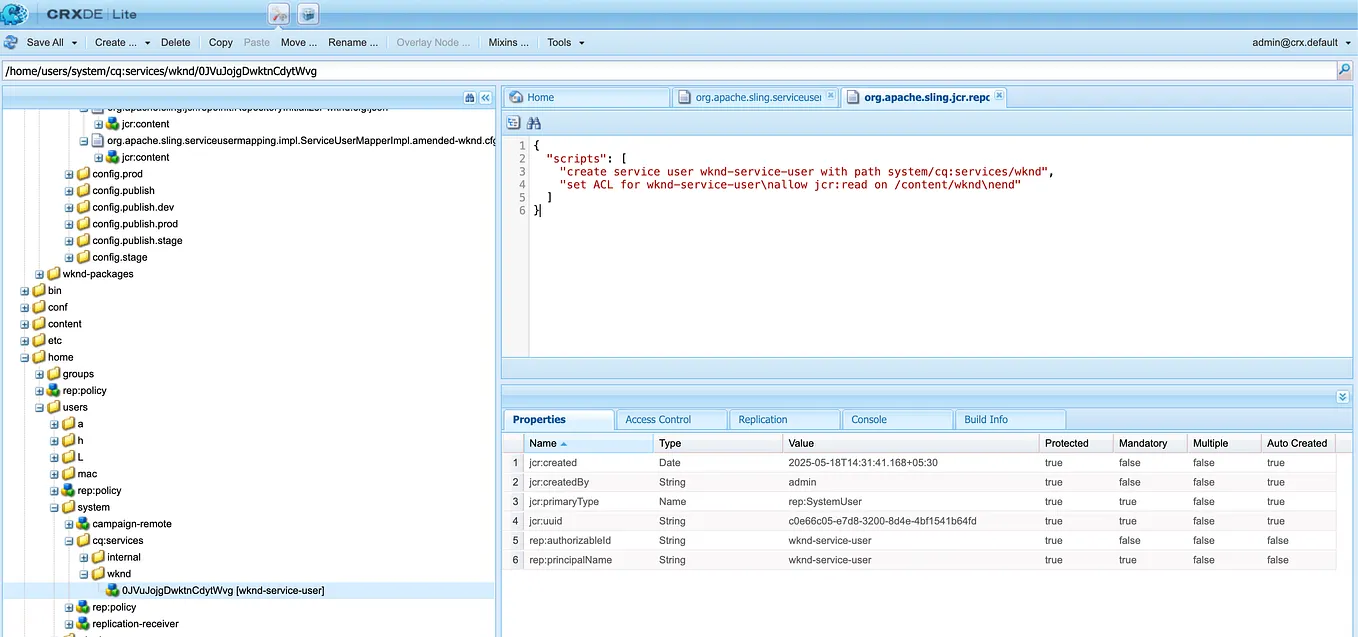
Task: Click the editor binoculars find icon
Action: click(534, 122)
